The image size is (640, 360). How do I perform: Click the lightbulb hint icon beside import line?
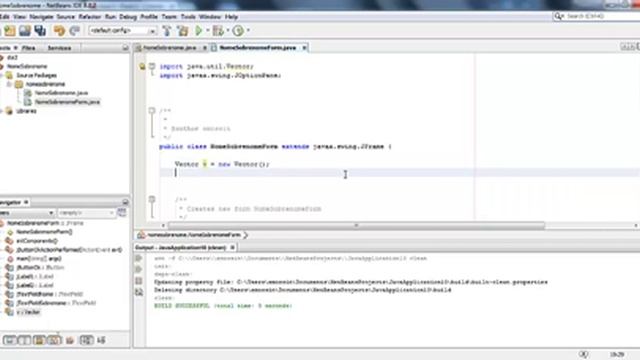[x=142, y=66]
